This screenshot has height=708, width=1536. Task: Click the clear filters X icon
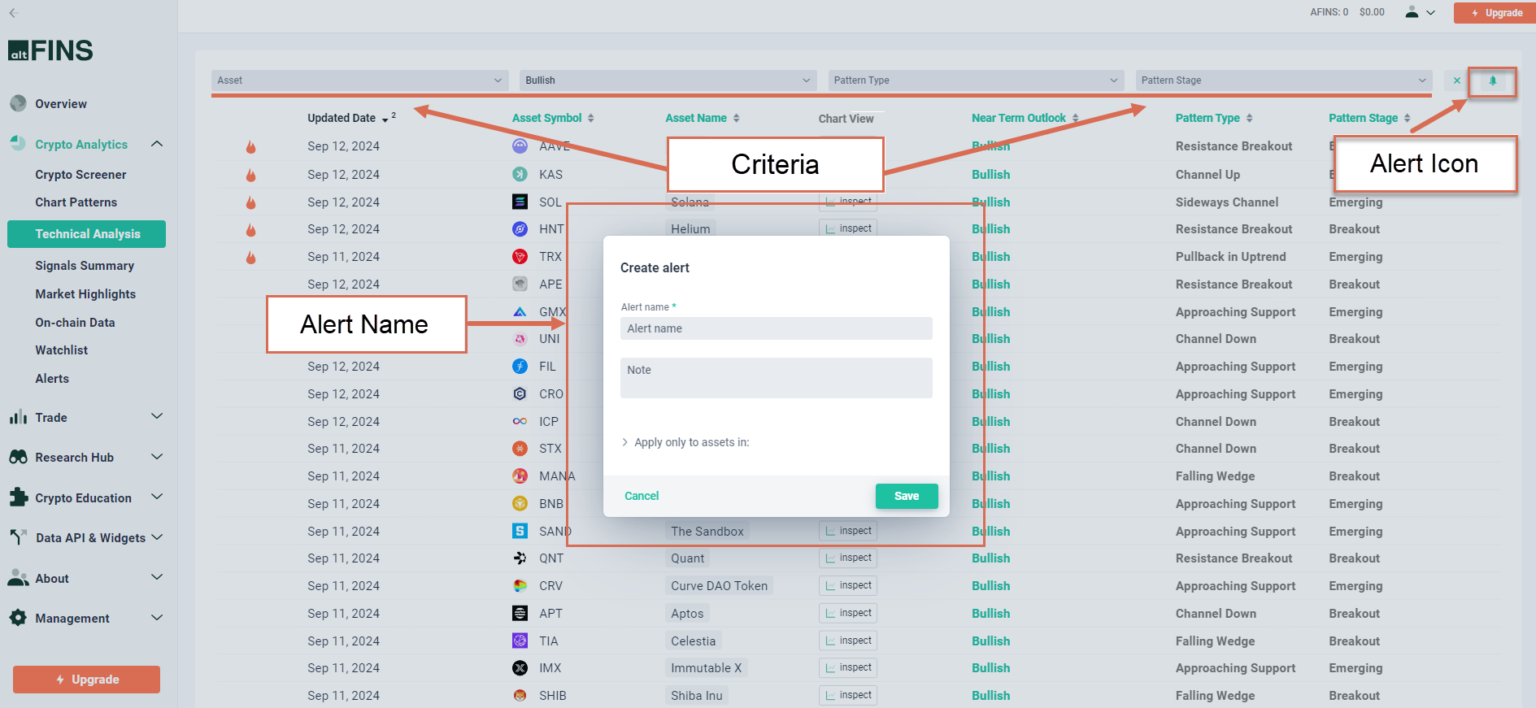(1456, 81)
